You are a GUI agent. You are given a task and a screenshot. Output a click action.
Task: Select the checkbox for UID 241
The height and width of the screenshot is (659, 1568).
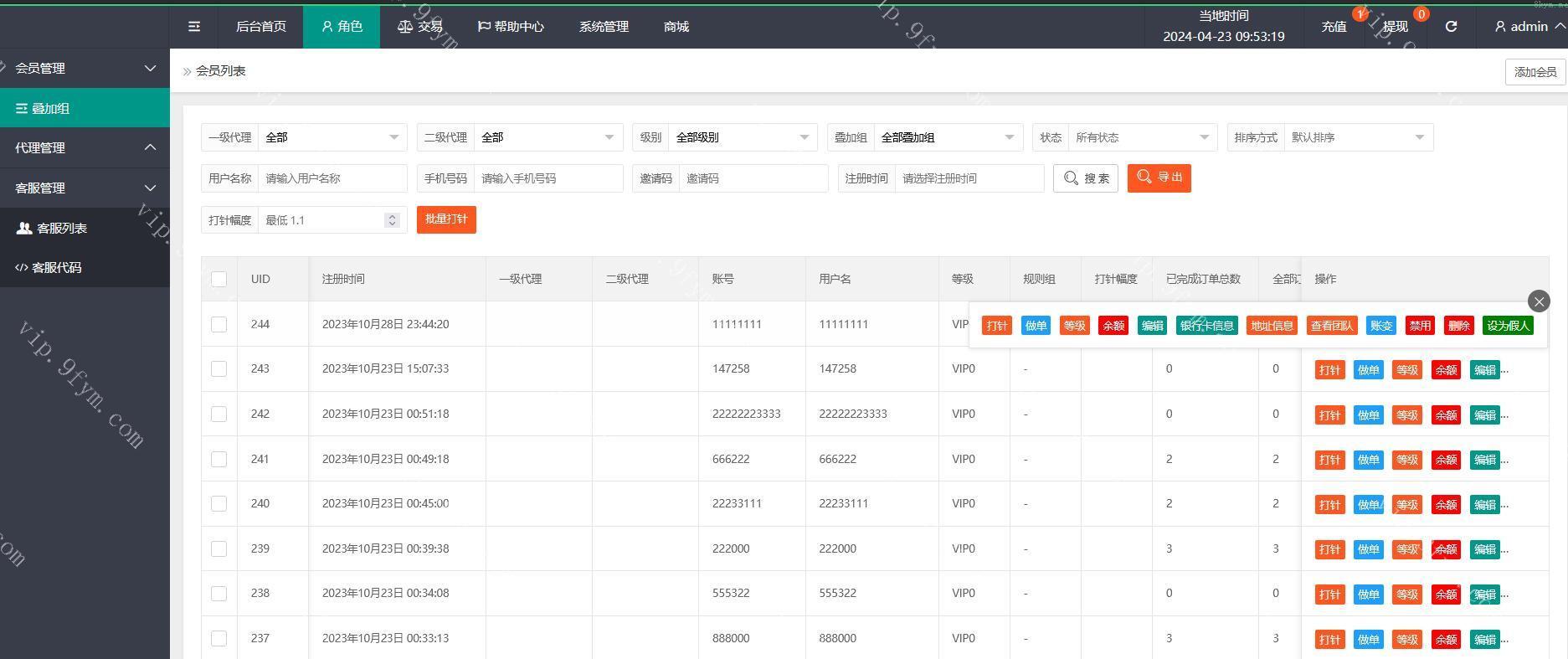coord(219,459)
